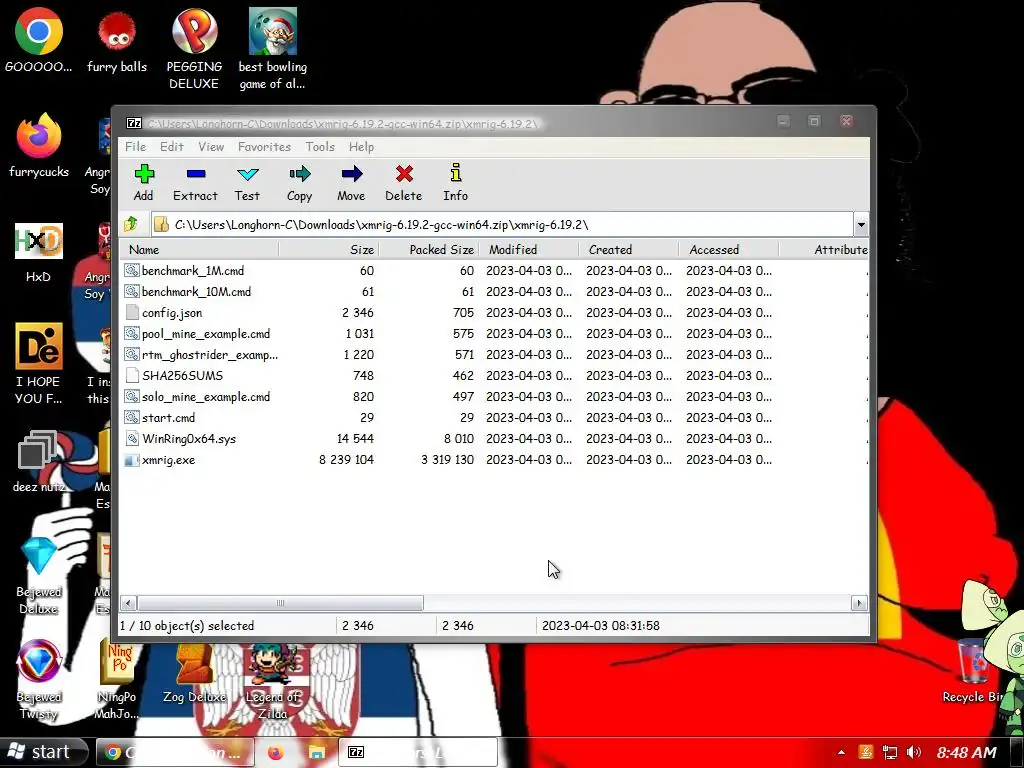Open the Favorites menu
Image resolution: width=1024 pixels, height=768 pixels.
tap(264, 147)
